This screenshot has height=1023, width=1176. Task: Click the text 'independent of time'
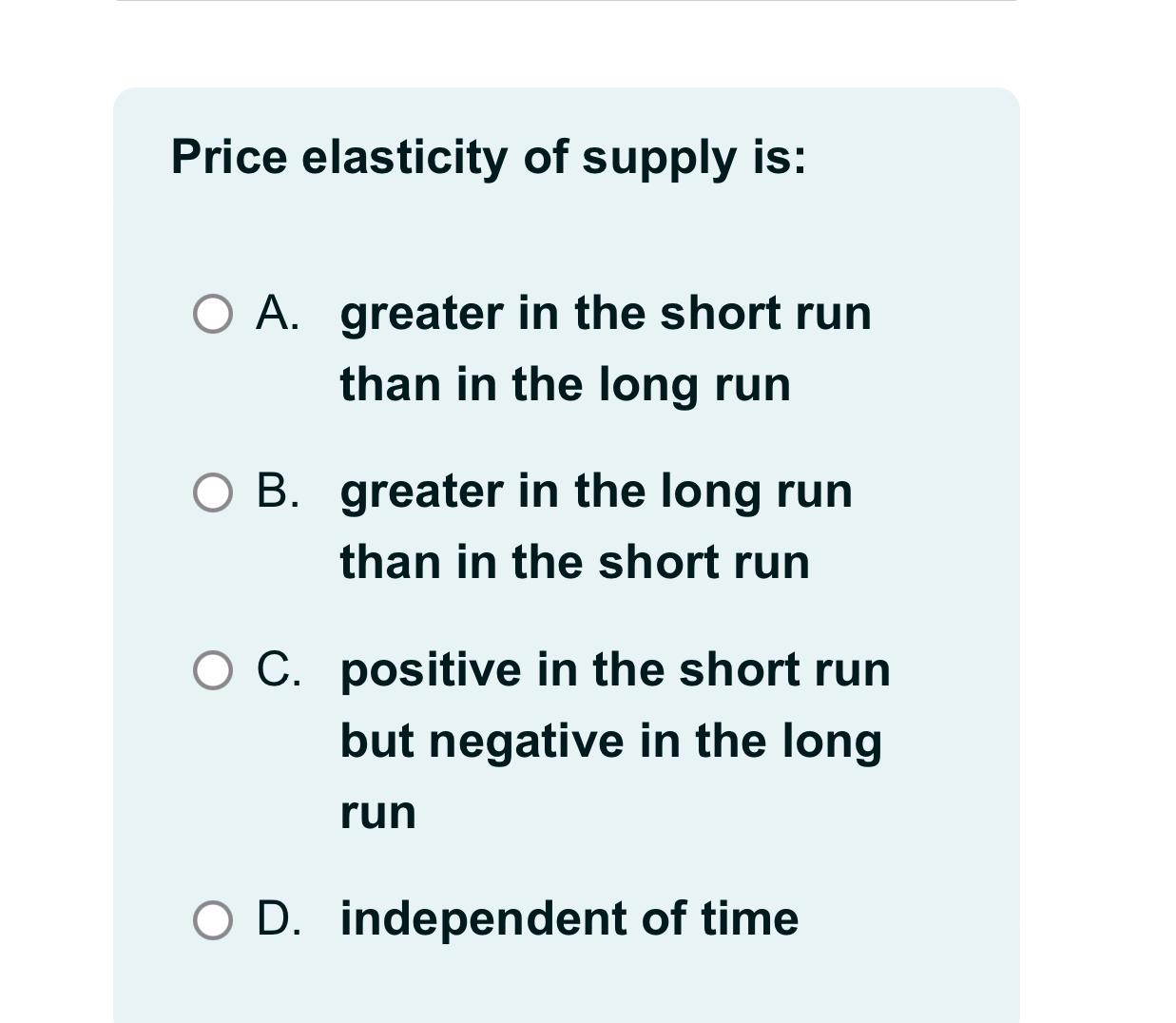[568, 919]
